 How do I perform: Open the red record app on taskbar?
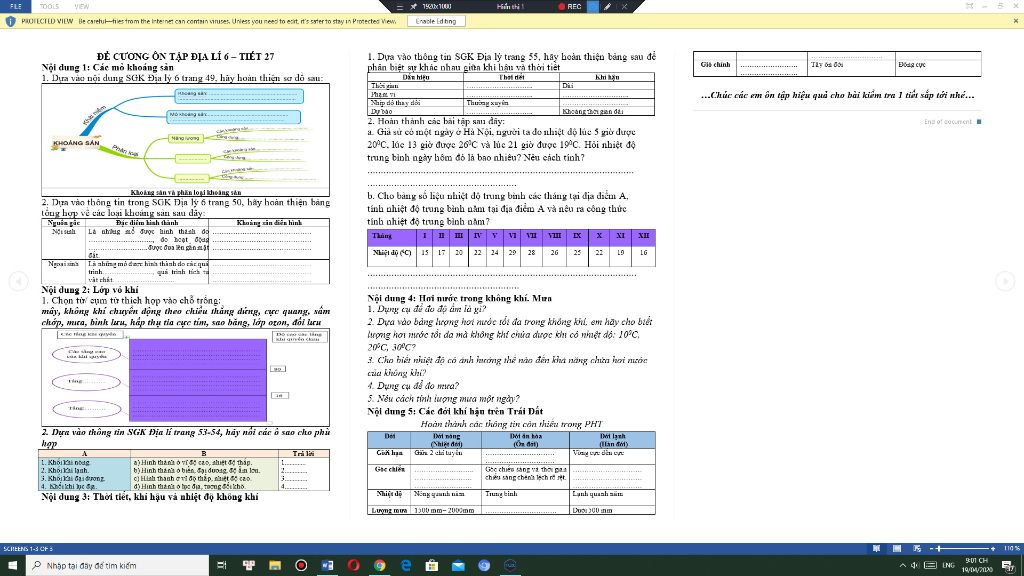tap(301, 565)
